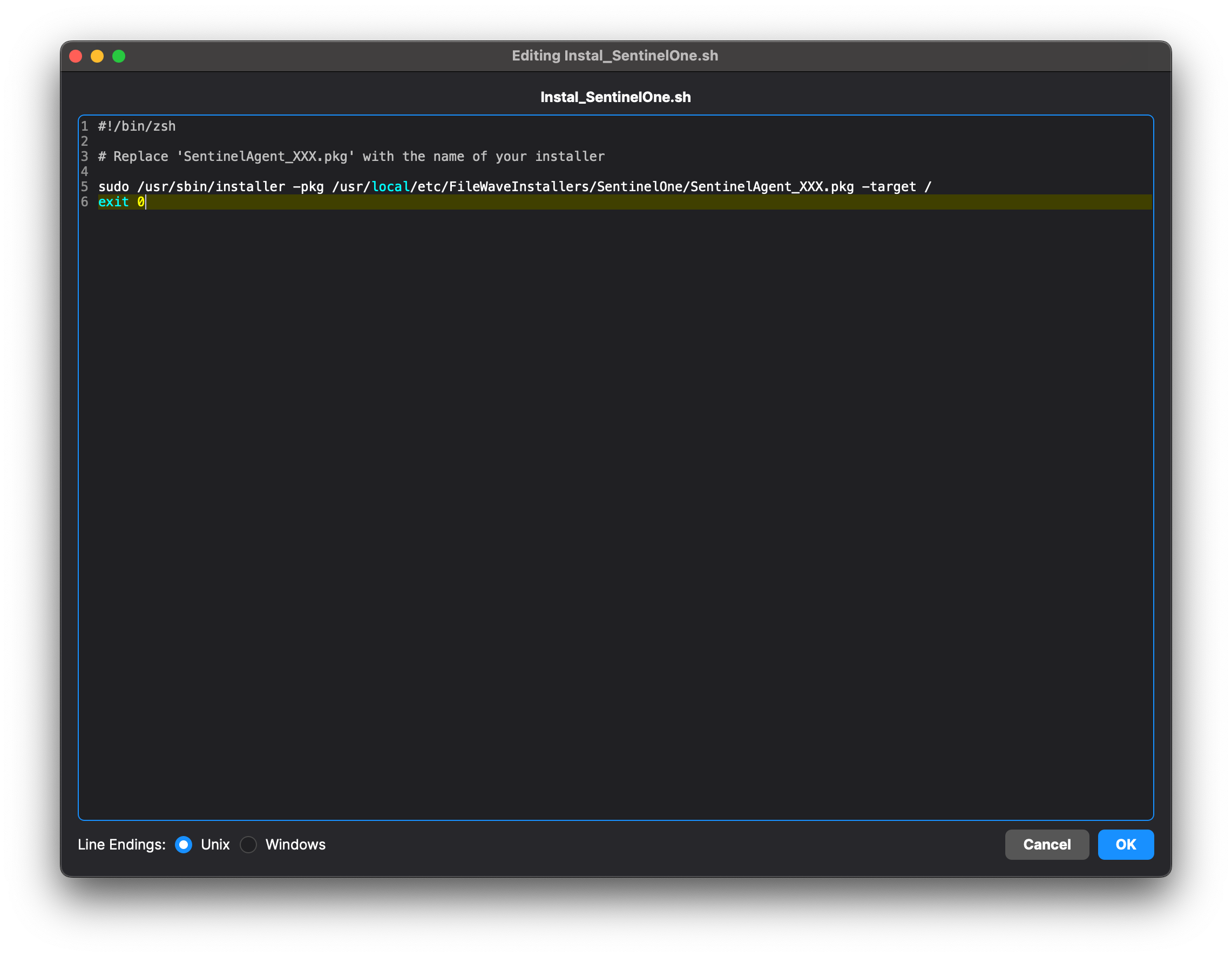The image size is (1232, 957).
Task: Click the Cancel button
Action: pyautogui.click(x=1046, y=845)
